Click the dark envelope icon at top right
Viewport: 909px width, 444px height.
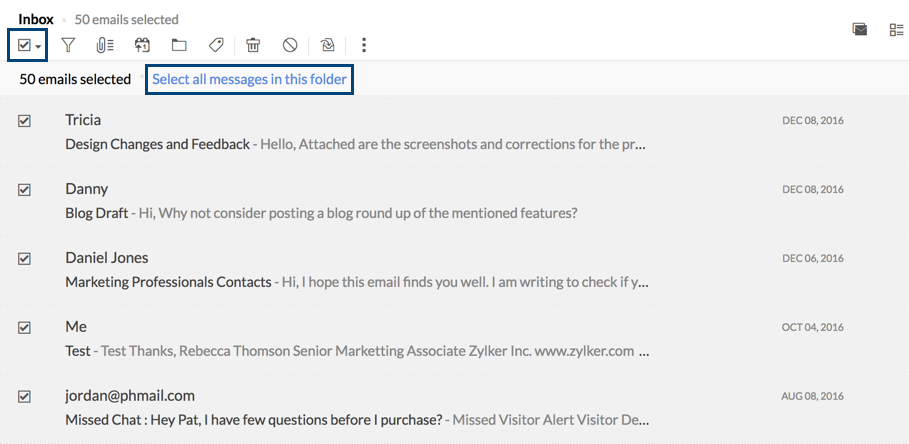tap(859, 30)
